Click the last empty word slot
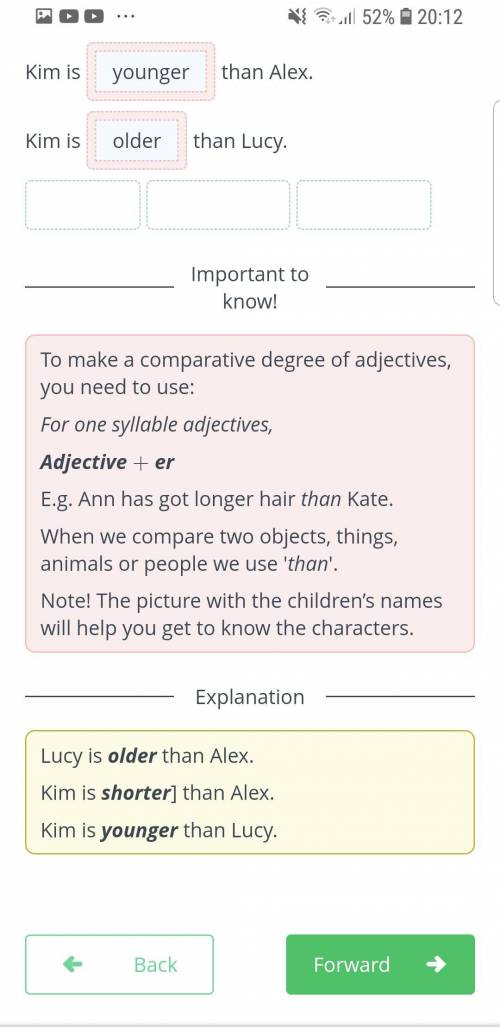The width and height of the screenshot is (500, 1027). [364, 205]
